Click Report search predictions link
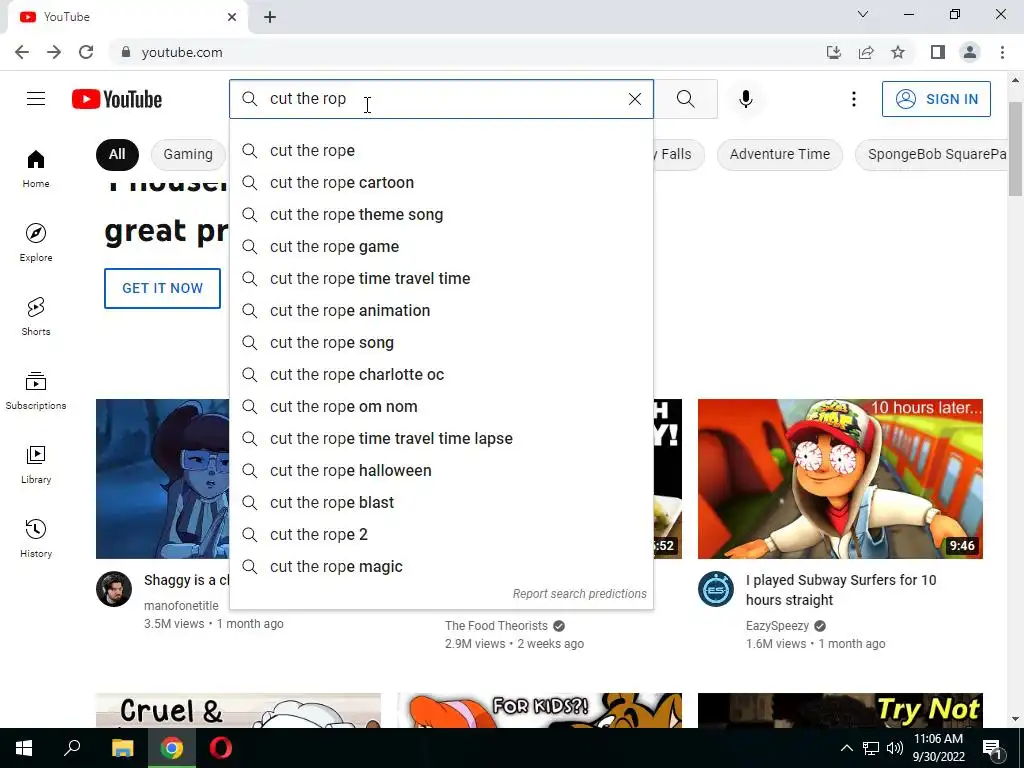Image resolution: width=1024 pixels, height=768 pixels. click(x=579, y=594)
